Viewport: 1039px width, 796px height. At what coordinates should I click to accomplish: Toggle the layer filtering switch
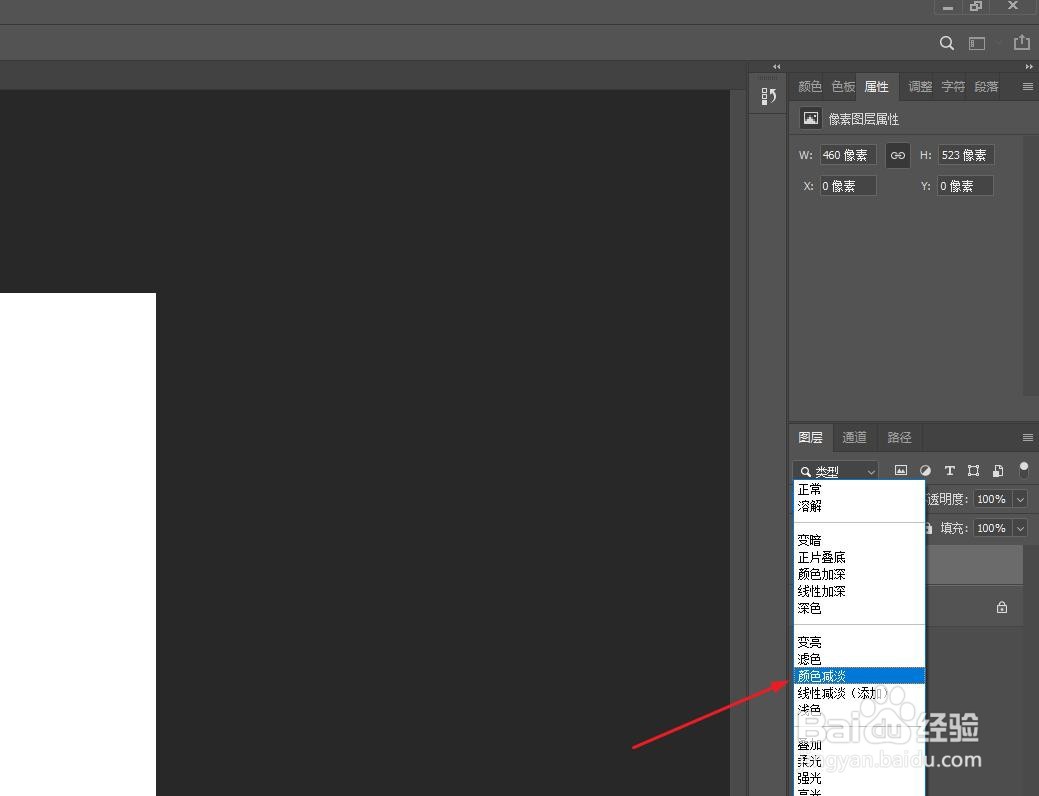pyautogui.click(x=1024, y=470)
